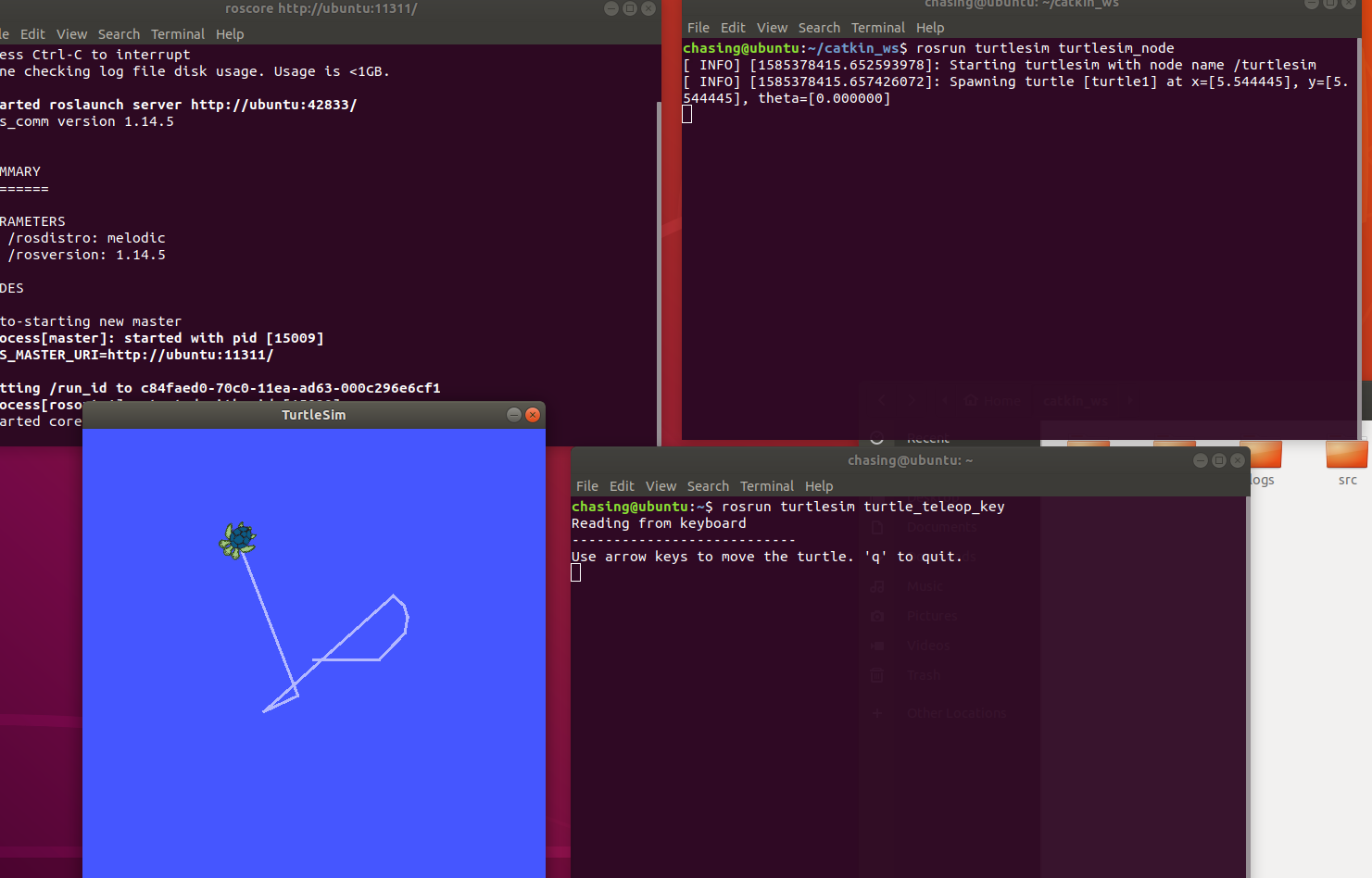Open Help menu in catkin_ws terminal
The height and width of the screenshot is (878, 1372).
pos(930,28)
